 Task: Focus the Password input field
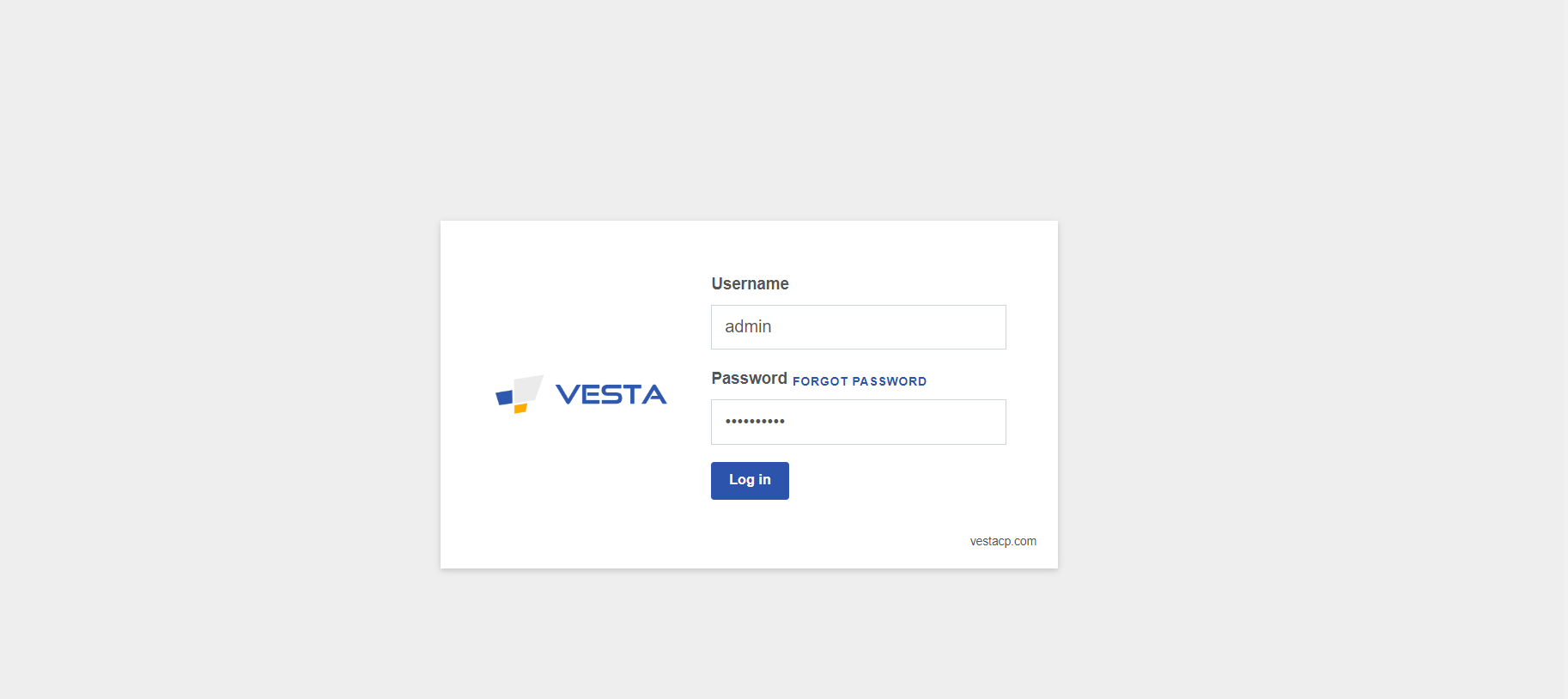858,422
